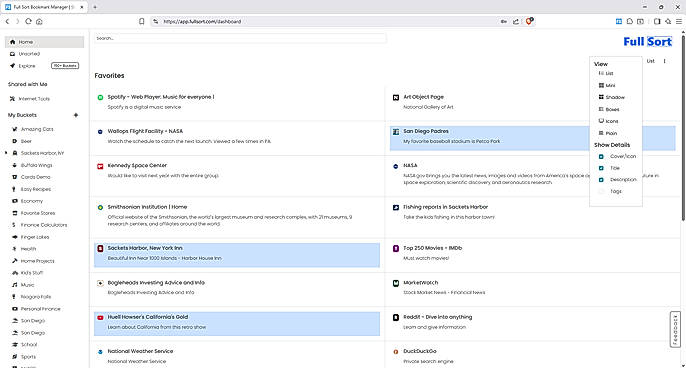The width and height of the screenshot is (686, 368).
Task: Click the plus icon beside My Buckets
Action: click(76, 115)
